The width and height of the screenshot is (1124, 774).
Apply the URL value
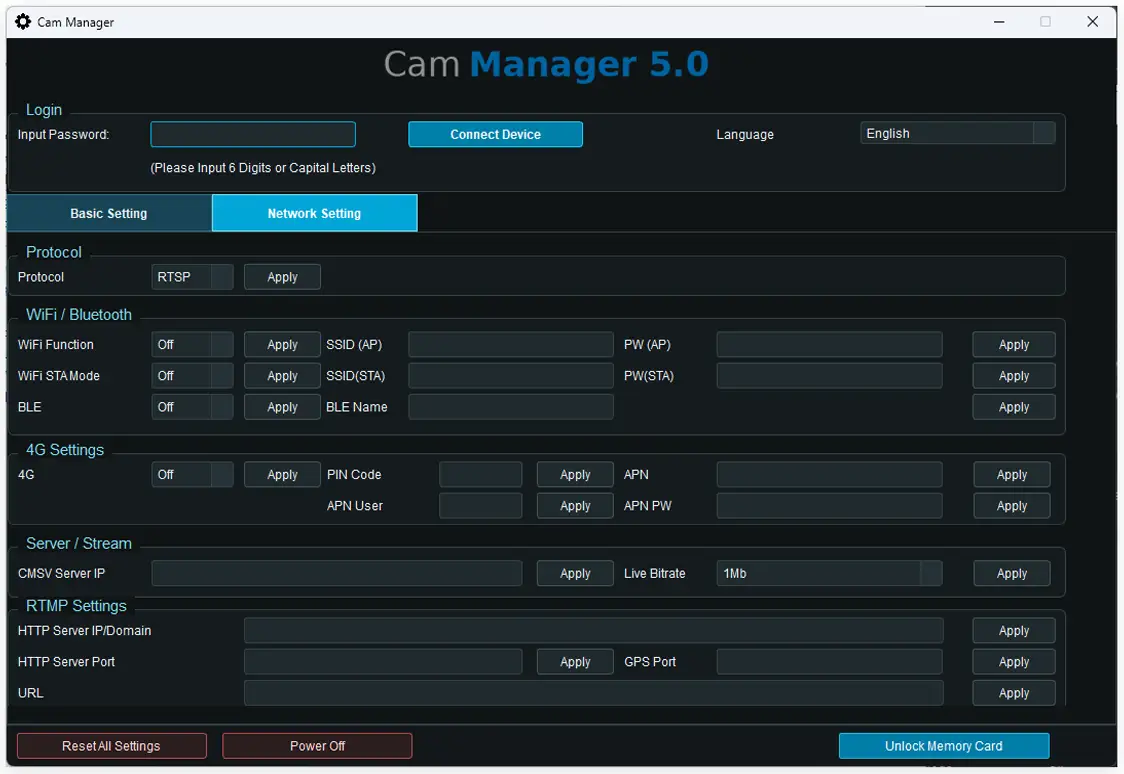[1014, 693]
